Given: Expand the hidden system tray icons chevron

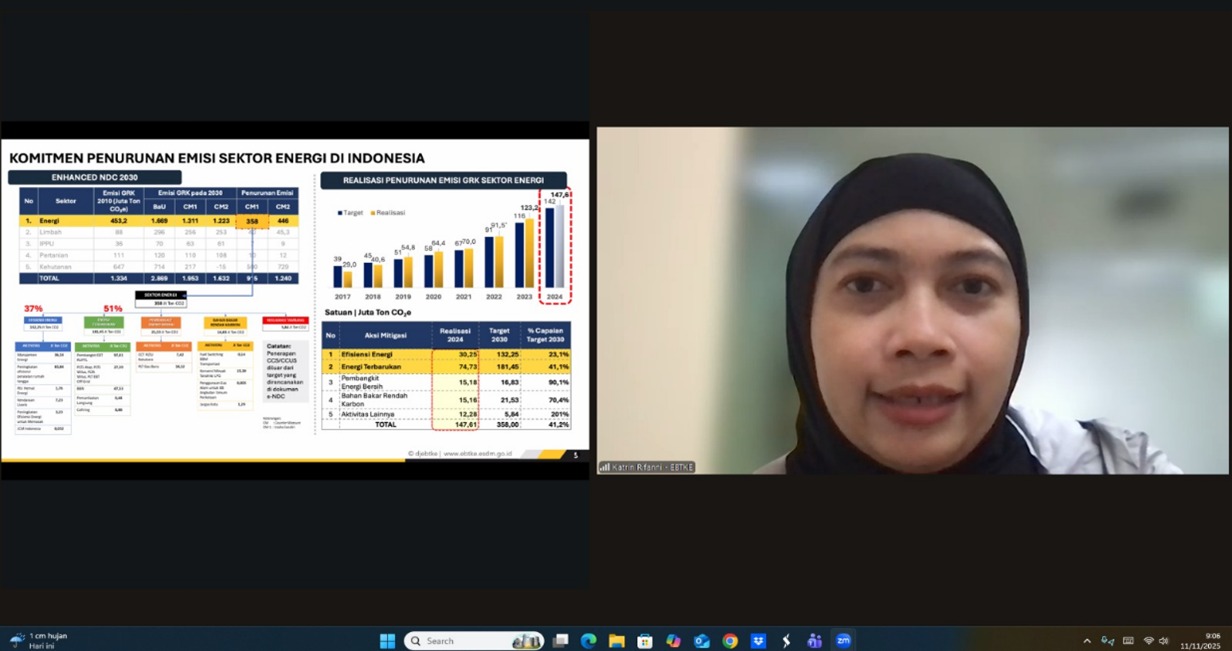Looking at the screenshot, I should (1087, 641).
